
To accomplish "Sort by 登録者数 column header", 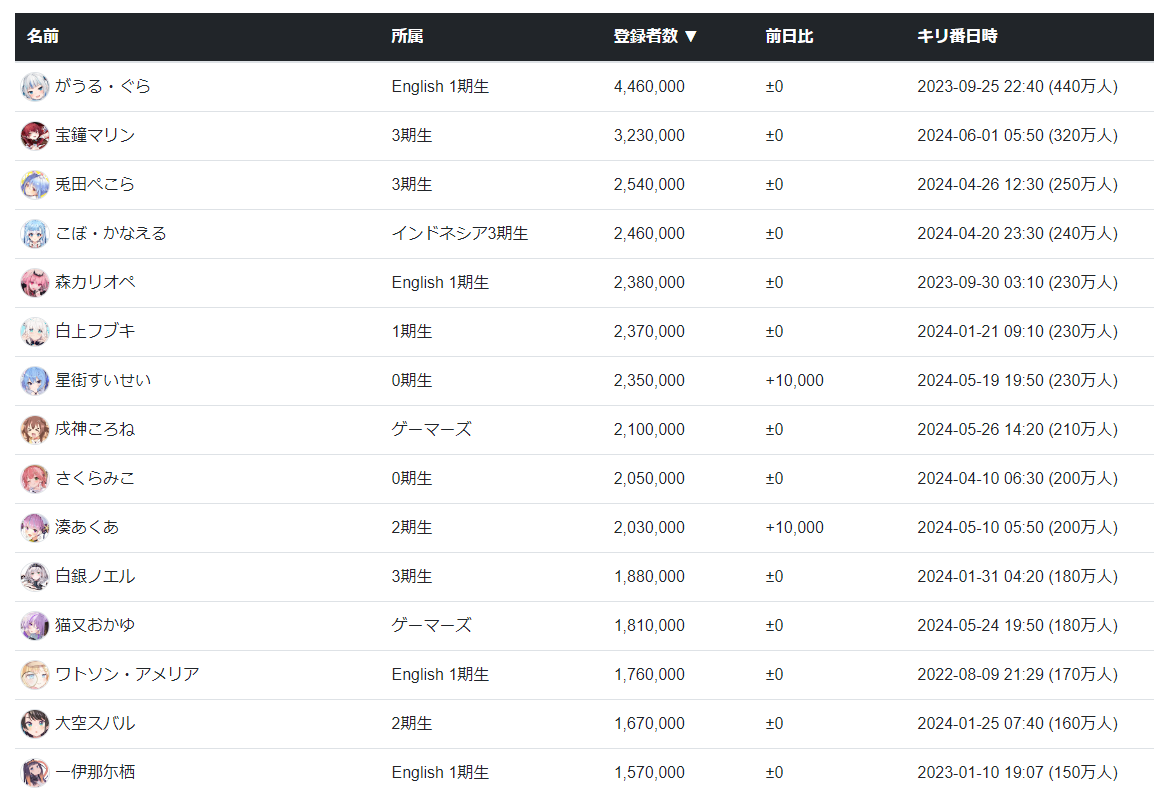I will tap(655, 36).
